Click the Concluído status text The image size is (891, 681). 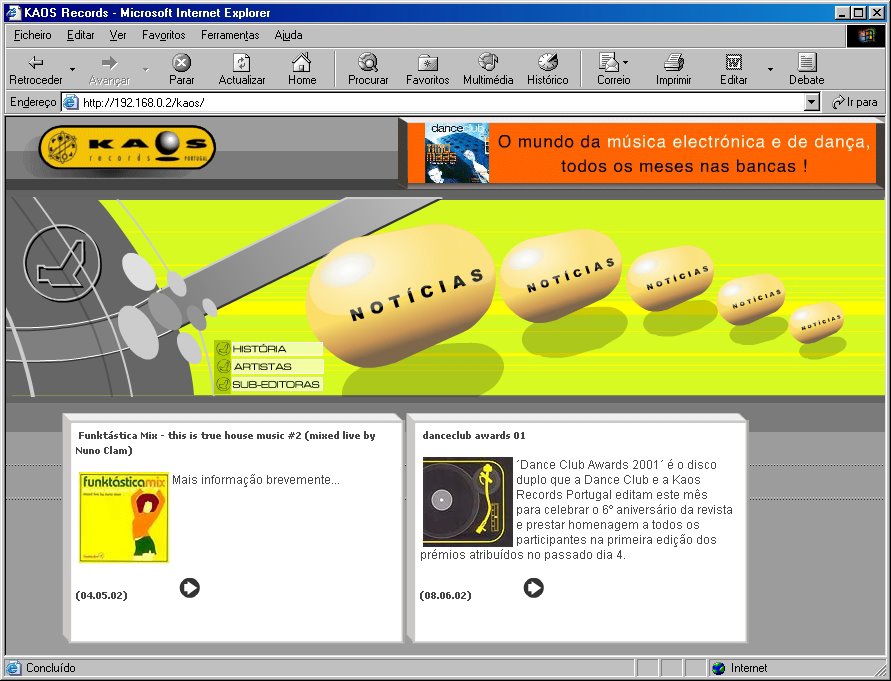point(51,668)
